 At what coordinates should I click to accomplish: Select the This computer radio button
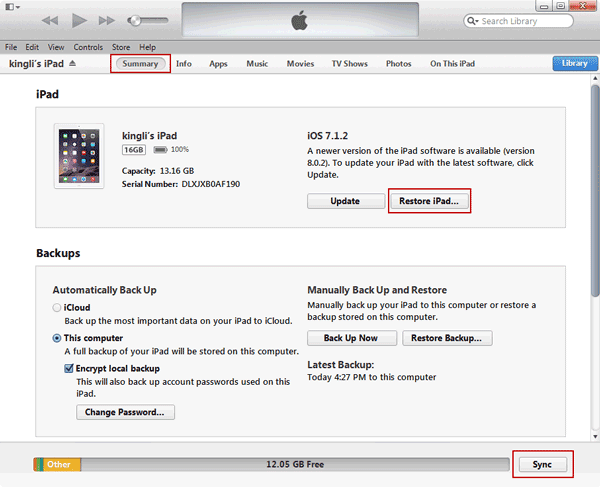point(57,338)
